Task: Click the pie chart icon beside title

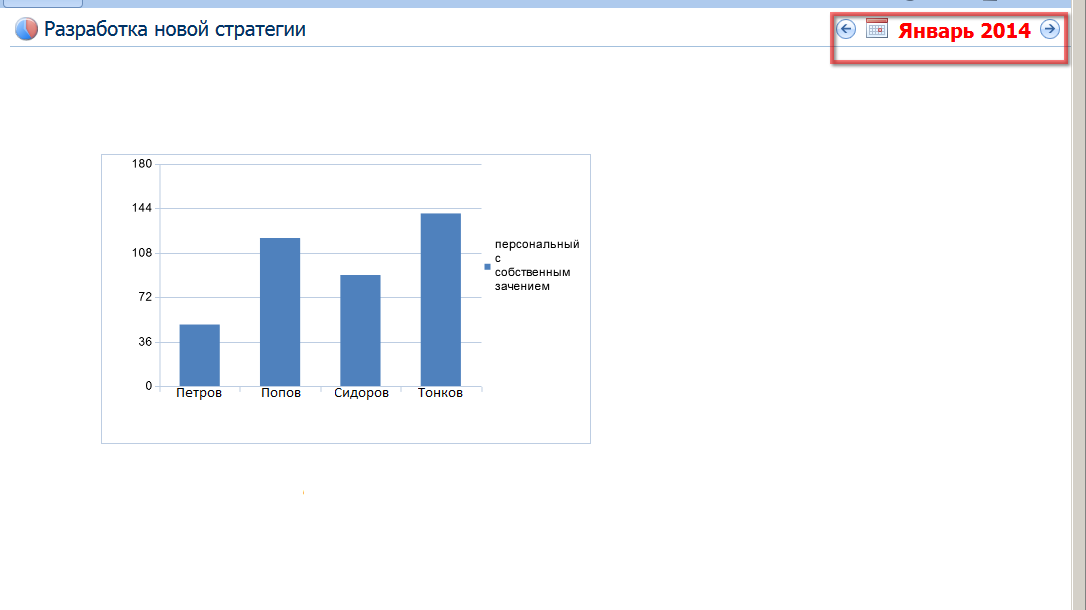Action: pos(26,30)
